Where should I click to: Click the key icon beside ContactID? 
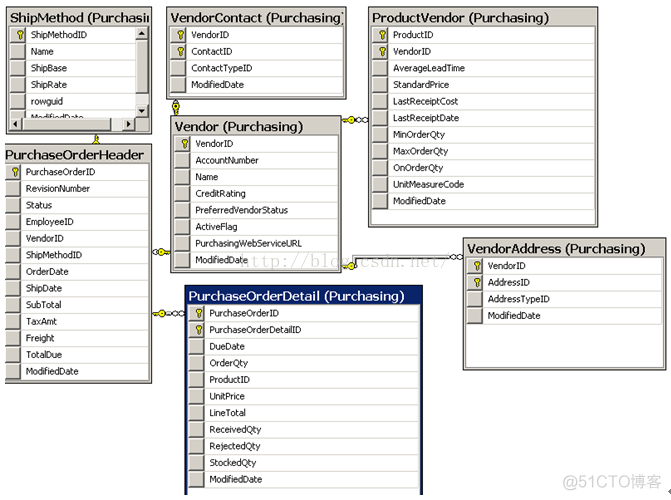[181, 51]
